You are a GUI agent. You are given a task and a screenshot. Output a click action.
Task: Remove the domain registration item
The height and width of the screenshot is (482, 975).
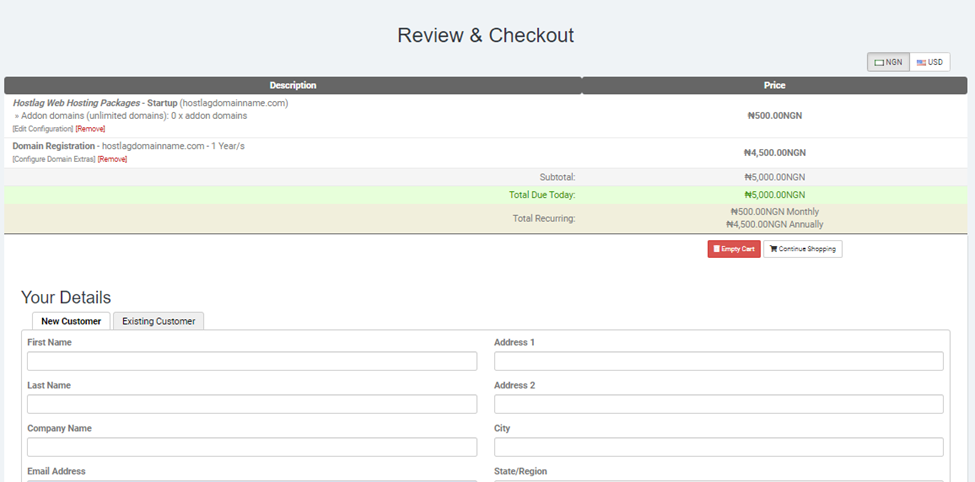coord(112,159)
